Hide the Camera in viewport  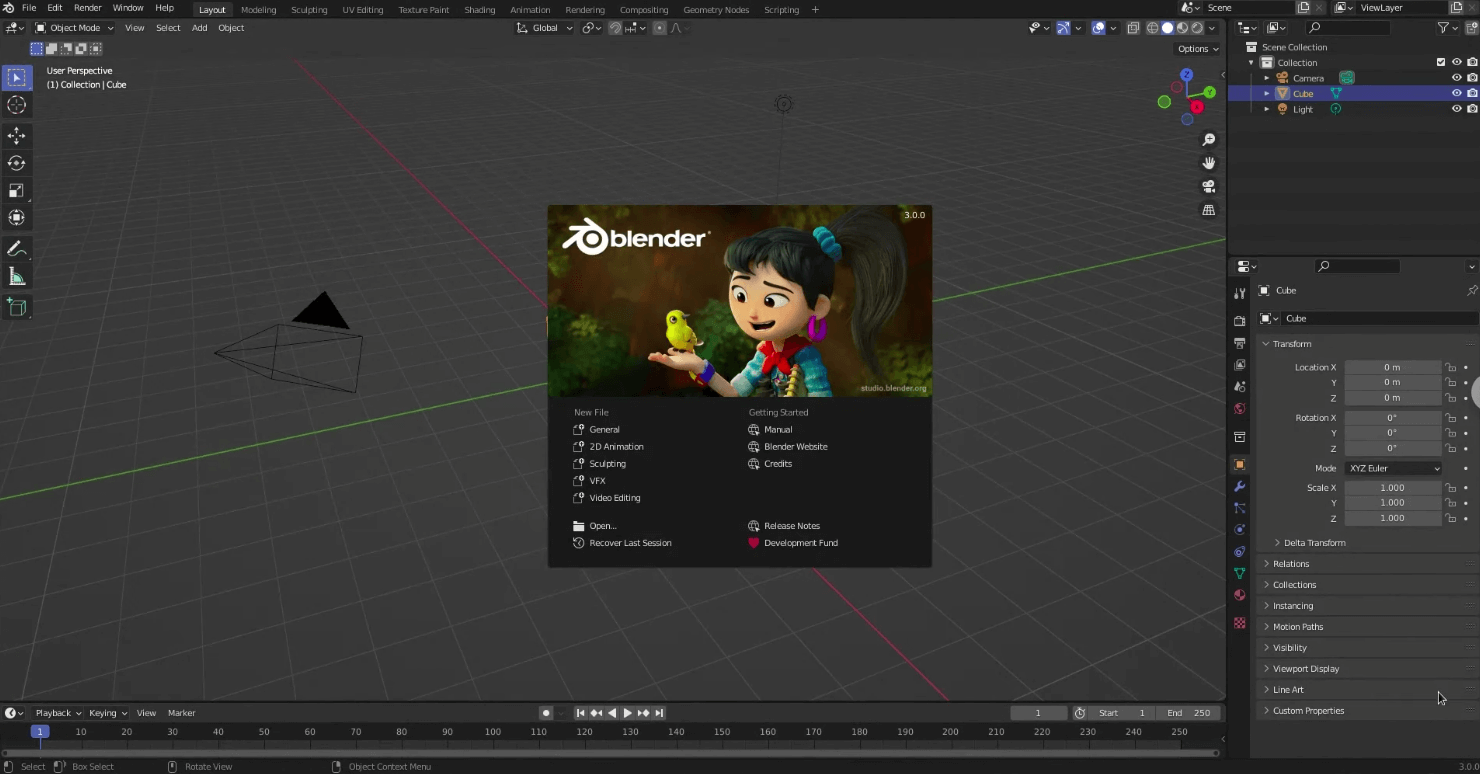click(1456, 78)
